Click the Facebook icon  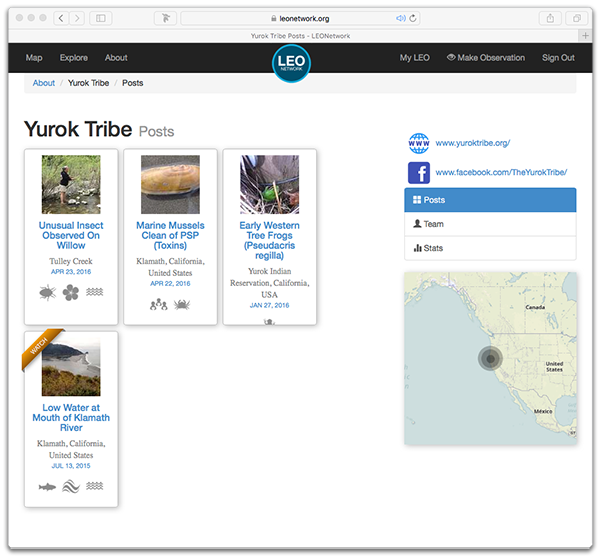click(x=419, y=172)
